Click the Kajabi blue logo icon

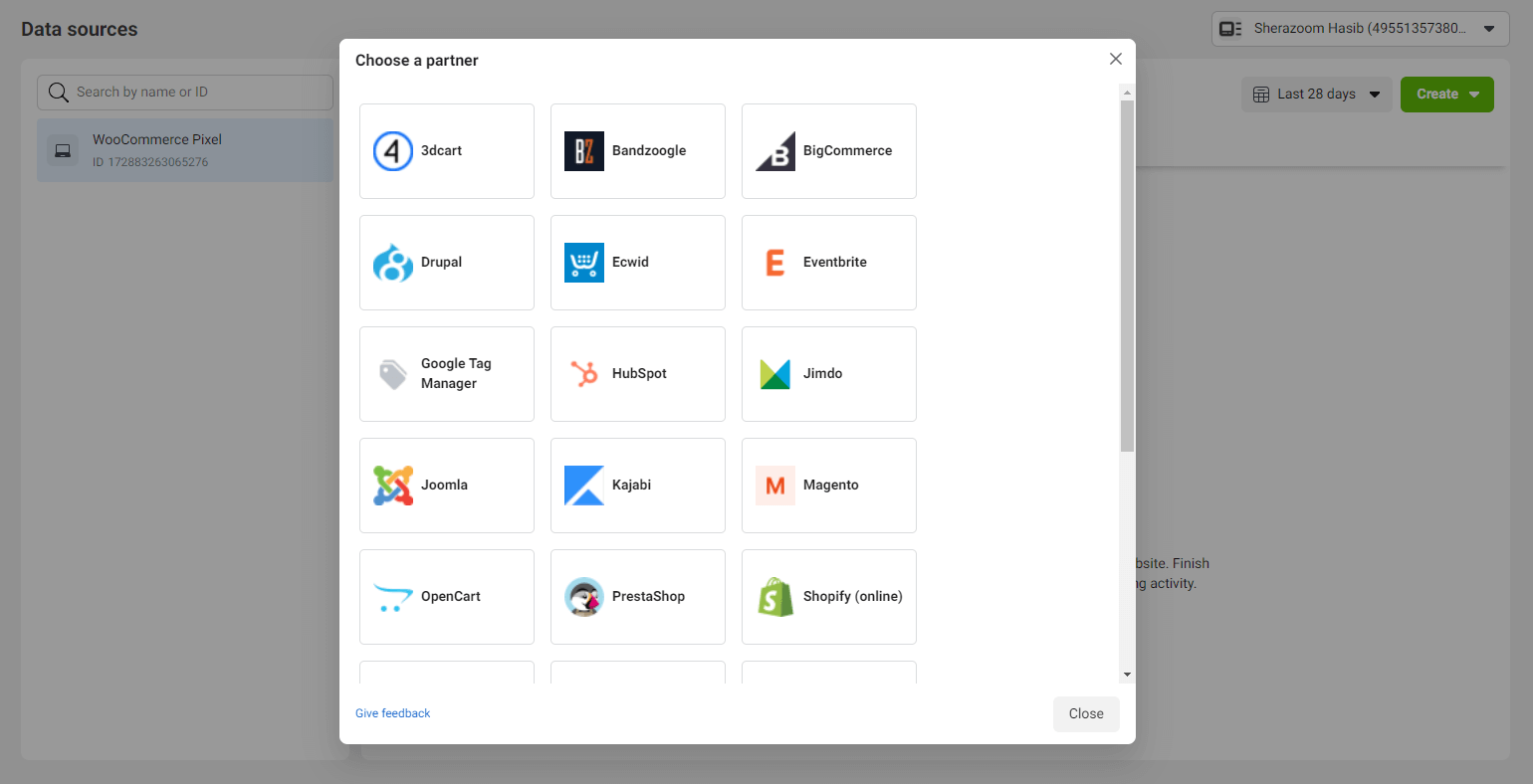(584, 486)
